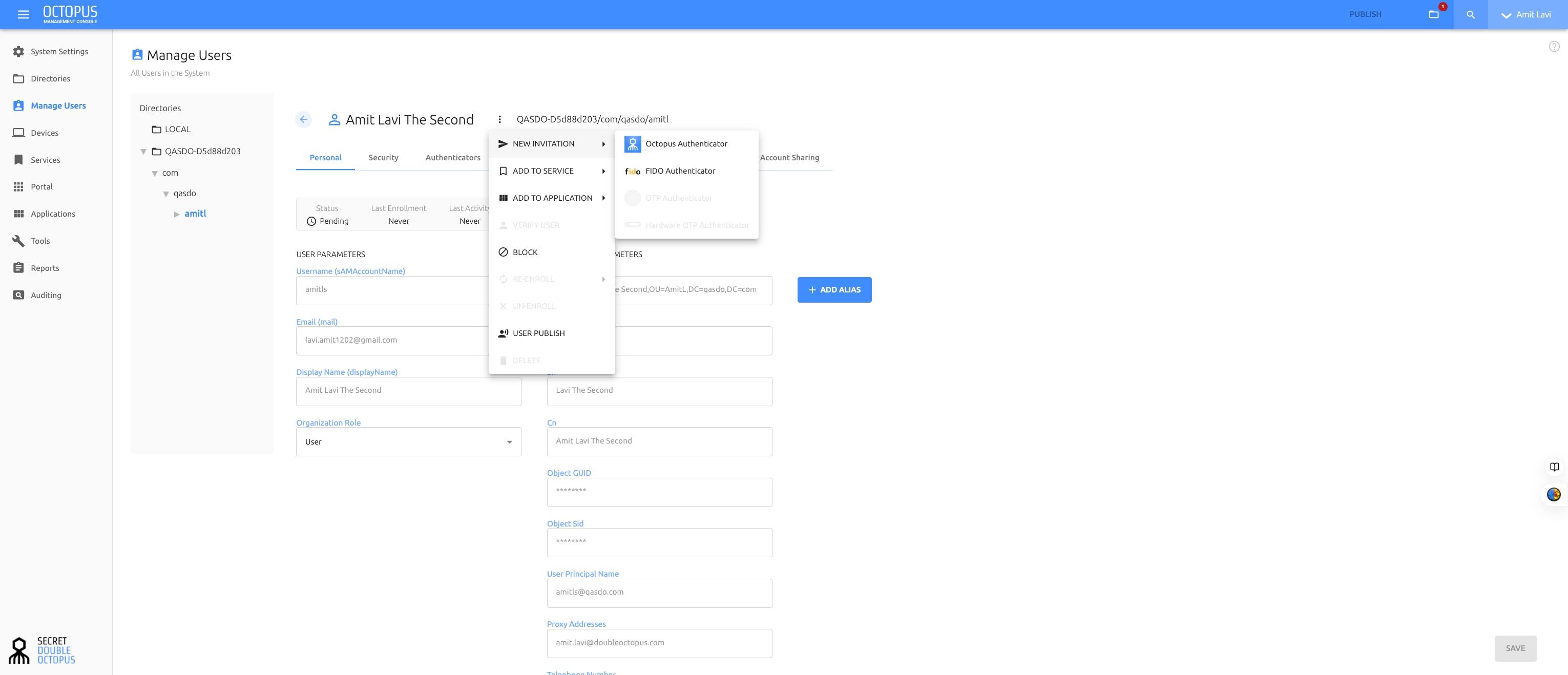Viewport: 1568px width, 675px height.
Task: Click the Pending status clock icon
Action: [311, 222]
